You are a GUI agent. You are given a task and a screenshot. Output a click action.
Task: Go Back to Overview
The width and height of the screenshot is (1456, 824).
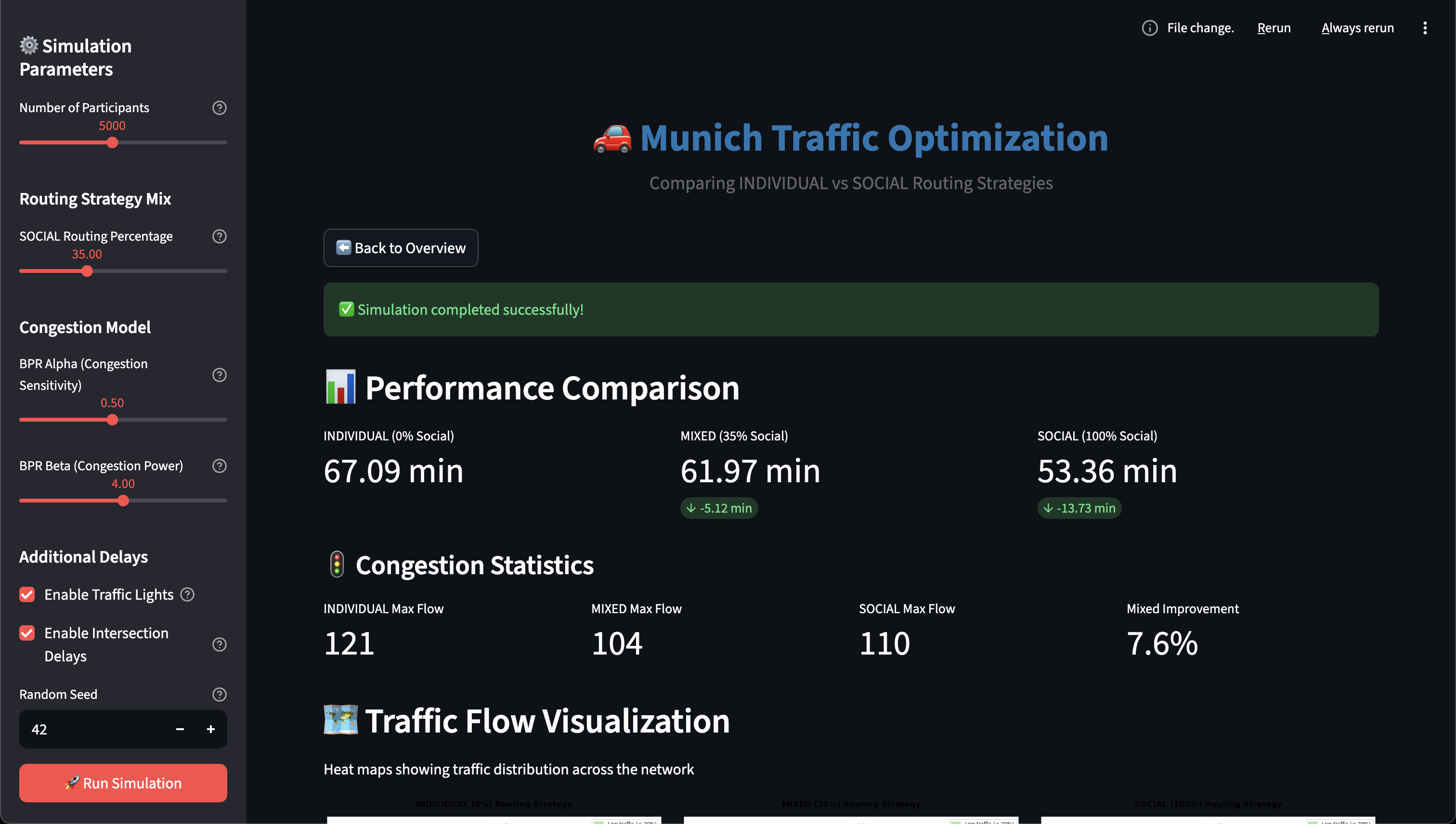401,248
